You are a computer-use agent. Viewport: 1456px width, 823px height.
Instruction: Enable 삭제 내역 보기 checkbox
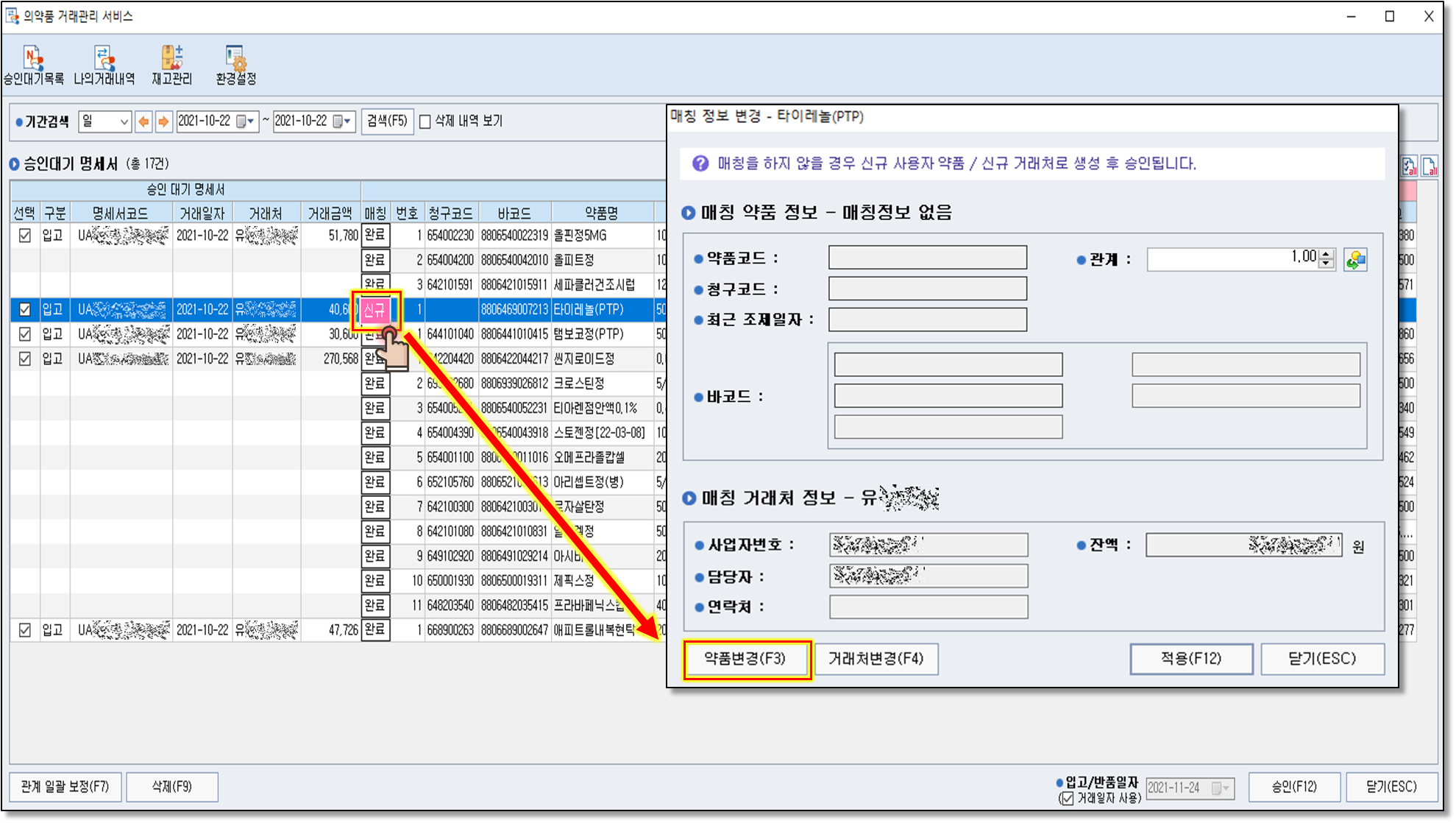tap(425, 122)
